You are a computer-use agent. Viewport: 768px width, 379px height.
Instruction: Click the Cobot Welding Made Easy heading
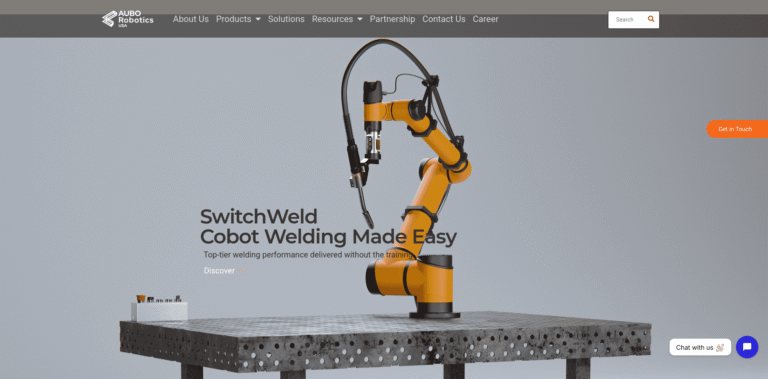pyautogui.click(x=328, y=237)
